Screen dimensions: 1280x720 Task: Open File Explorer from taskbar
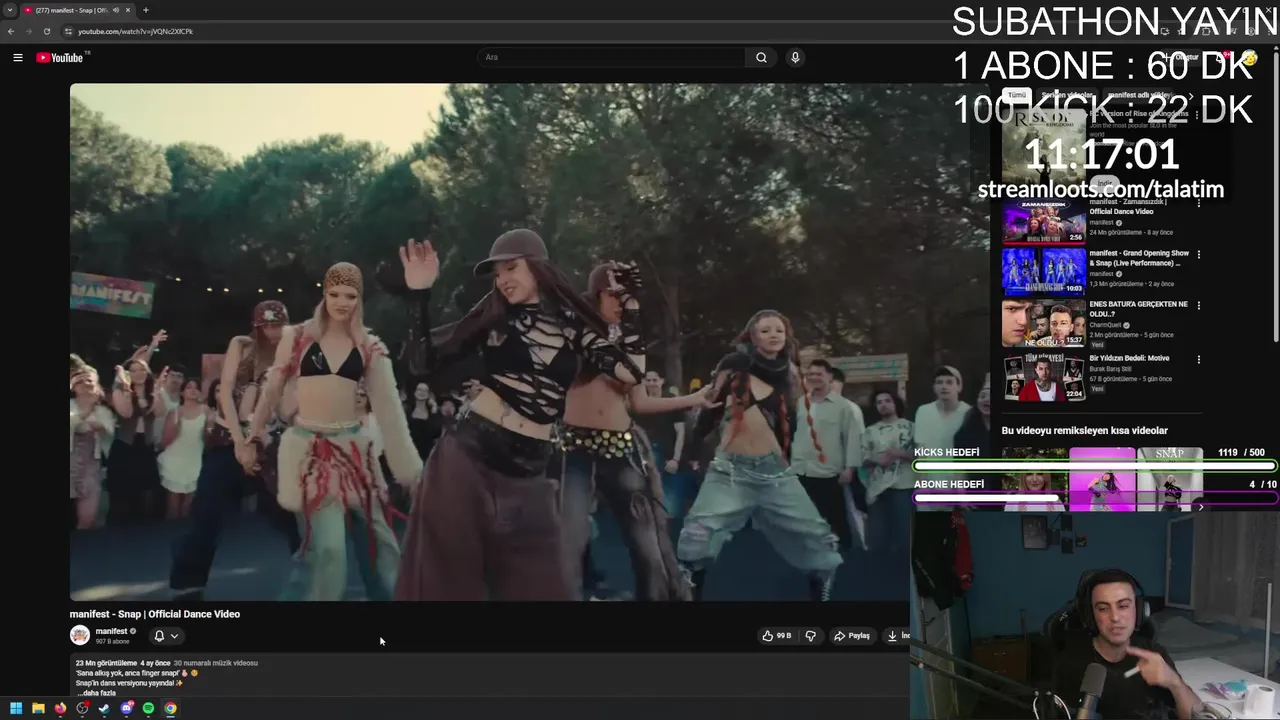coord(38,708)
